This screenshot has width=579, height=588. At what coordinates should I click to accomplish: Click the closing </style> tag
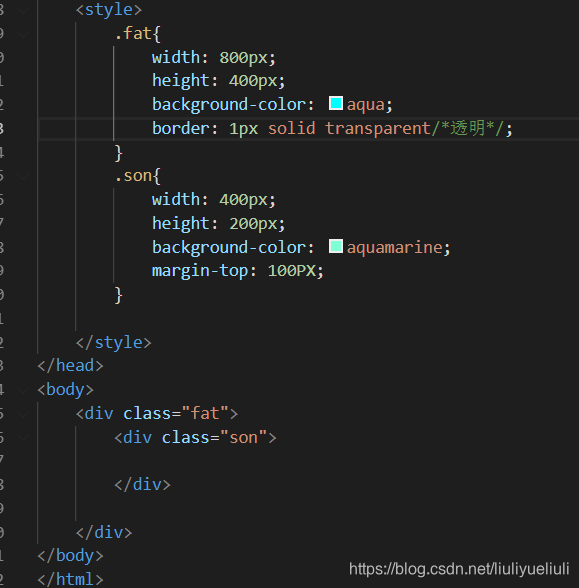pyautogui.click(x=114, y=342)
